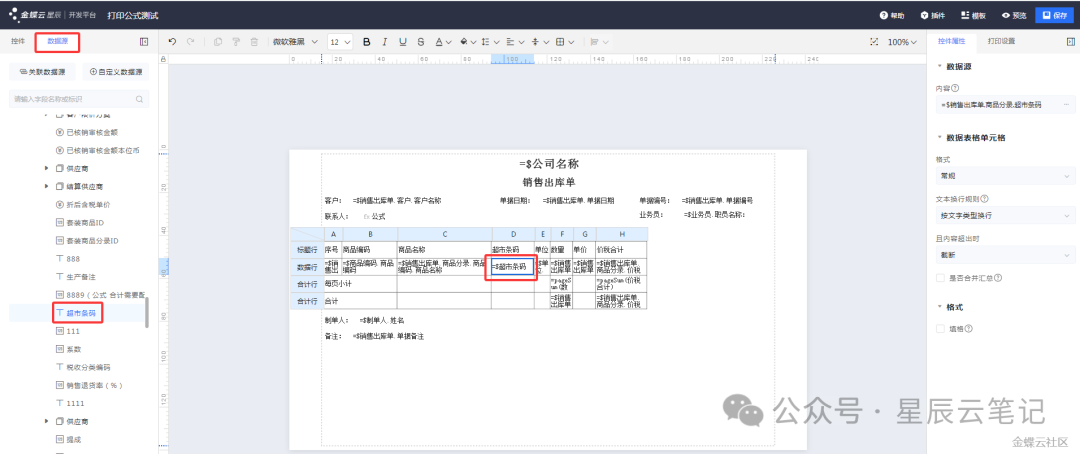Image resolution: width=1080 pixels, height=454 pixels.
Task: Enable the 是否合并汇总 checkbox
Action: coord(939,277)
